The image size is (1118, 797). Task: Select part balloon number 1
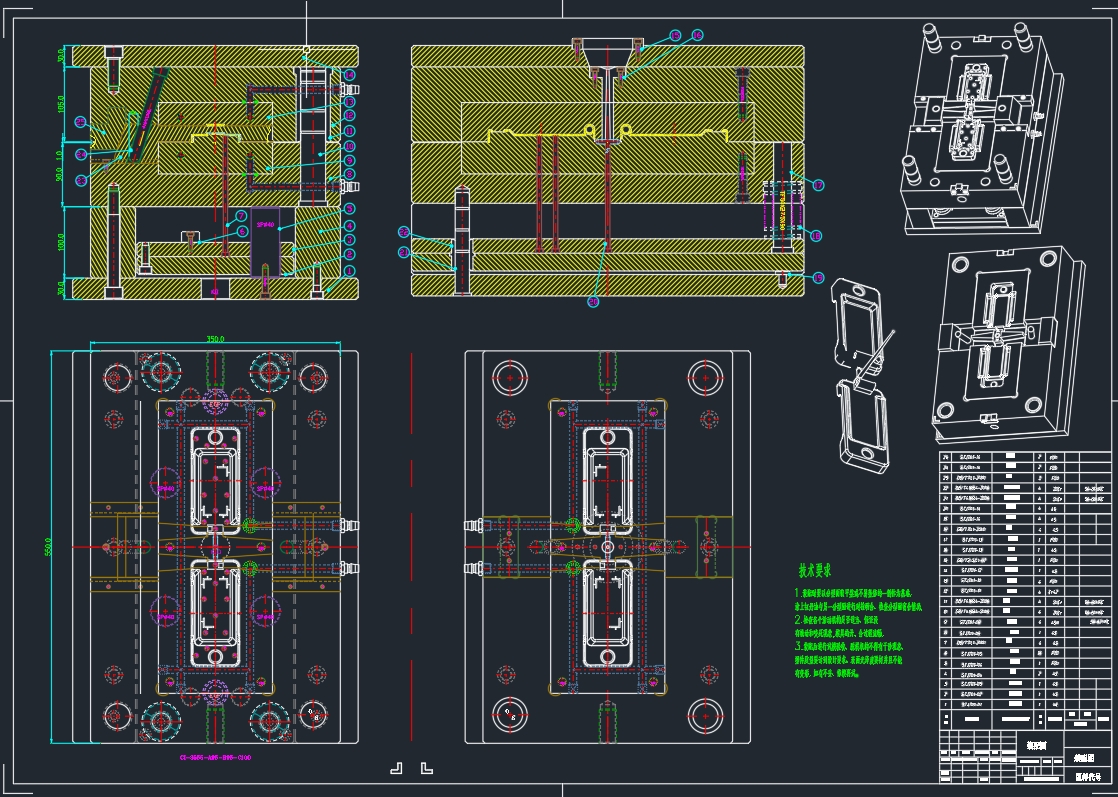pyautogui.click(x=349, y=271)
